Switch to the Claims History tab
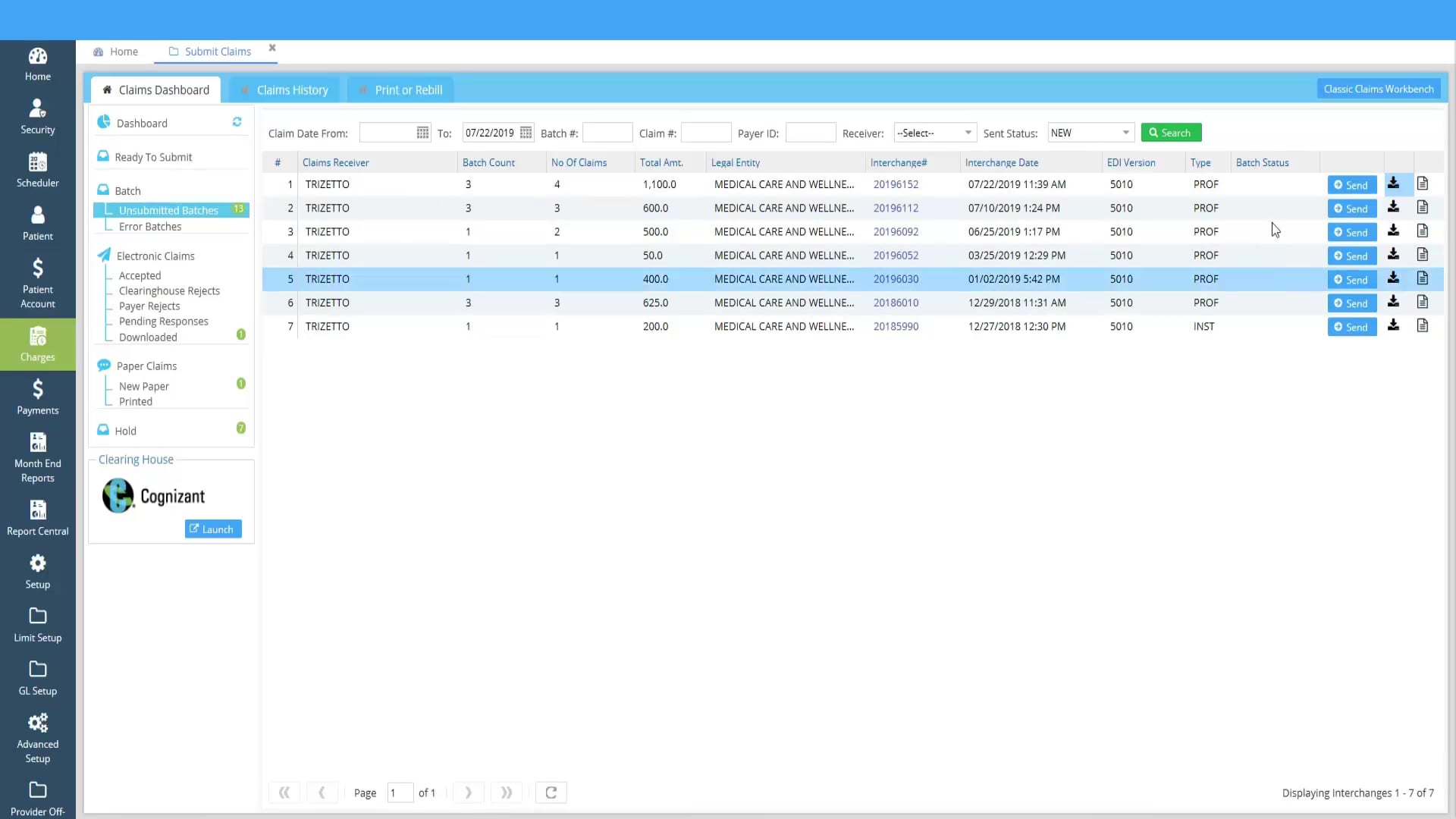1456x819 pixels. tap(292, 89)
